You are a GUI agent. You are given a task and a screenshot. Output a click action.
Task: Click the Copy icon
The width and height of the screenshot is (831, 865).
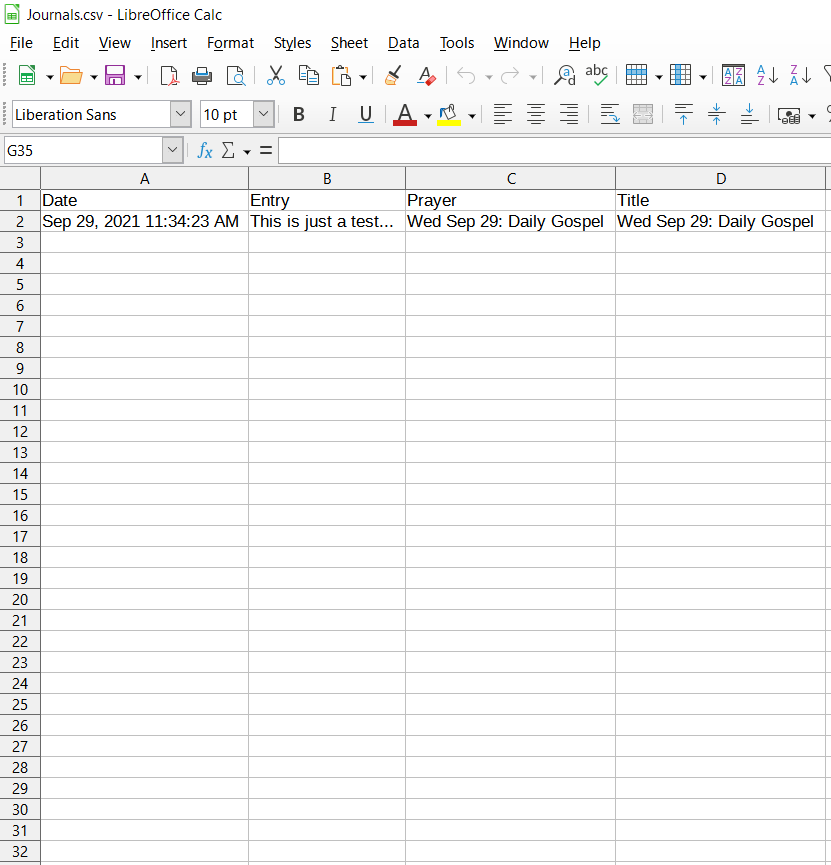coord(308,76)
